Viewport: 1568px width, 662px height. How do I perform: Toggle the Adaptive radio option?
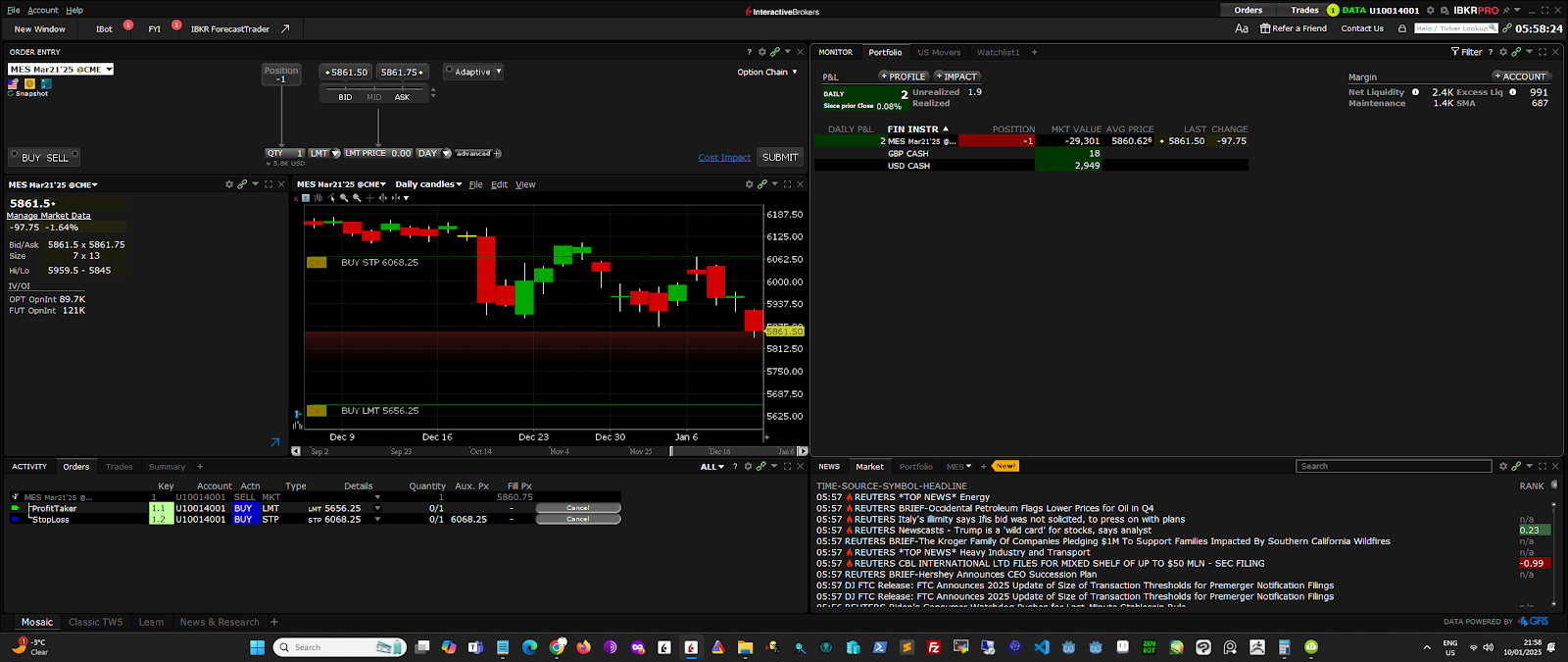pos(449,71)
